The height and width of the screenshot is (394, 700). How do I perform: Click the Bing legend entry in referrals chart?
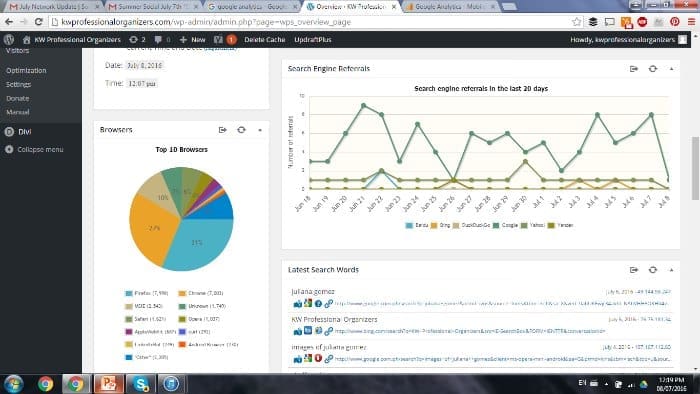pyautogui.click(x=441, y=225)
